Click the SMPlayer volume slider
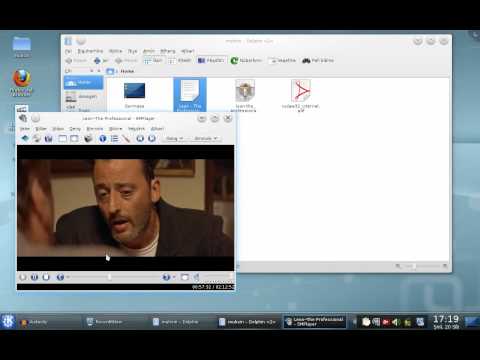This screenshot has width=480, height=360. tap(217, 276)
